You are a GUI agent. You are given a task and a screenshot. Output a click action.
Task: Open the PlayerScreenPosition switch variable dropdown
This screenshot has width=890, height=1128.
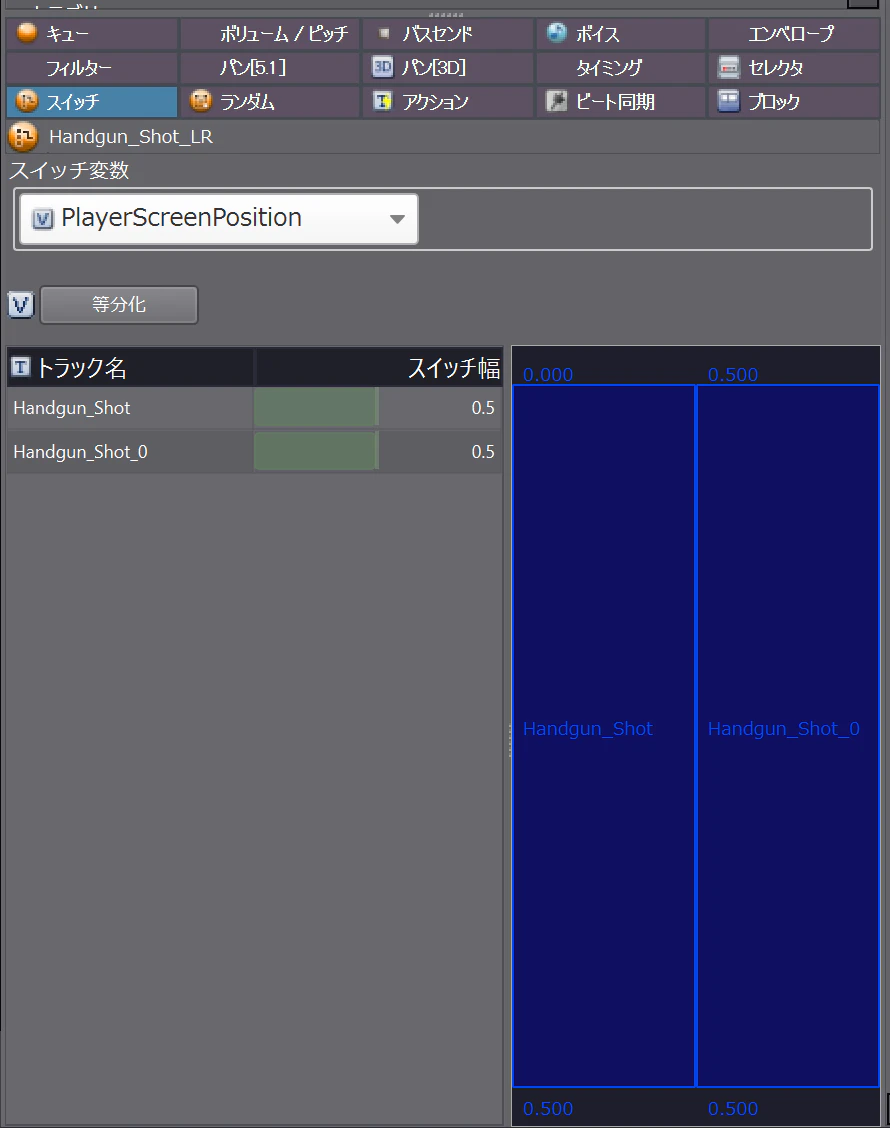coord(219,218)
